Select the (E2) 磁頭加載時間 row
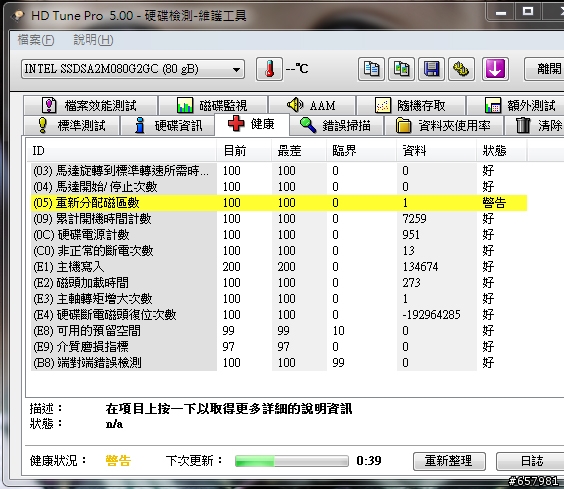The image size is (564, 489). click(x=279, y=282)
